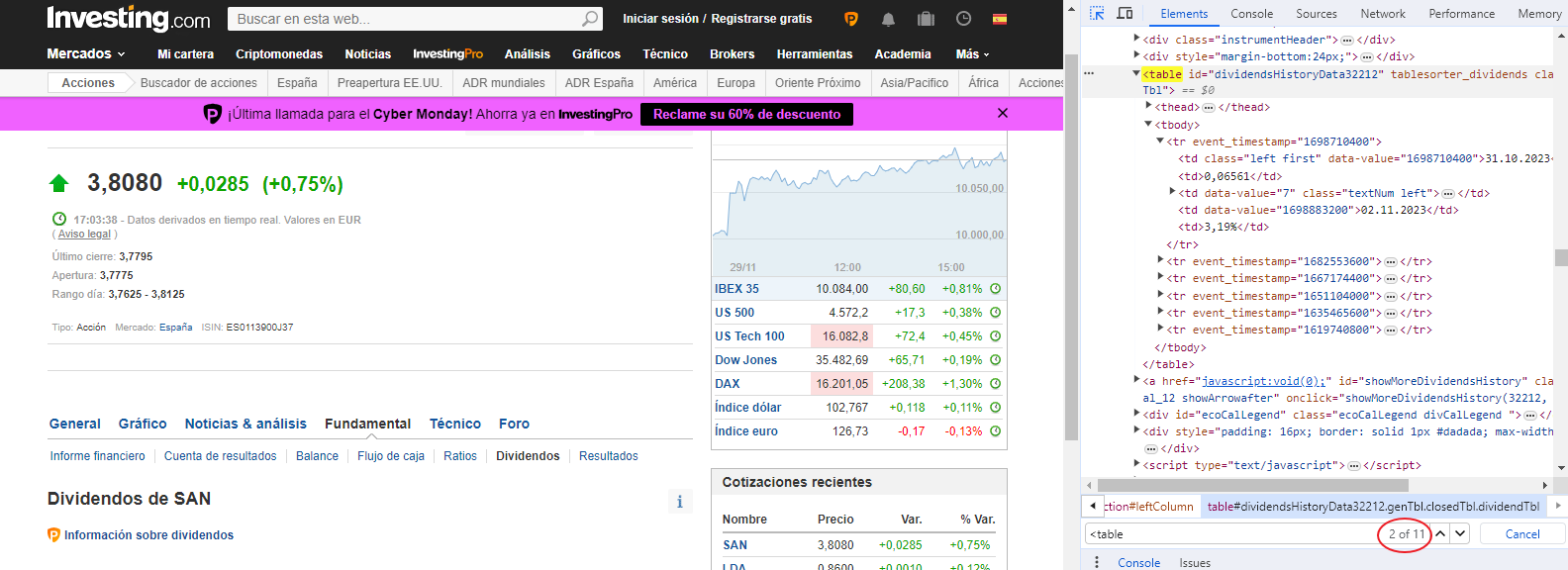Viewport: 1568px width, 570px height.
Task: Switch to the DevTools Console tab
Action: coord(1252,14)
